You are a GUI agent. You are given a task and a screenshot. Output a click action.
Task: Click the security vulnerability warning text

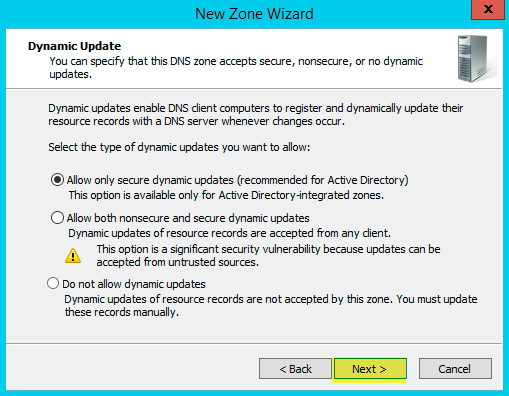point(268,256)
